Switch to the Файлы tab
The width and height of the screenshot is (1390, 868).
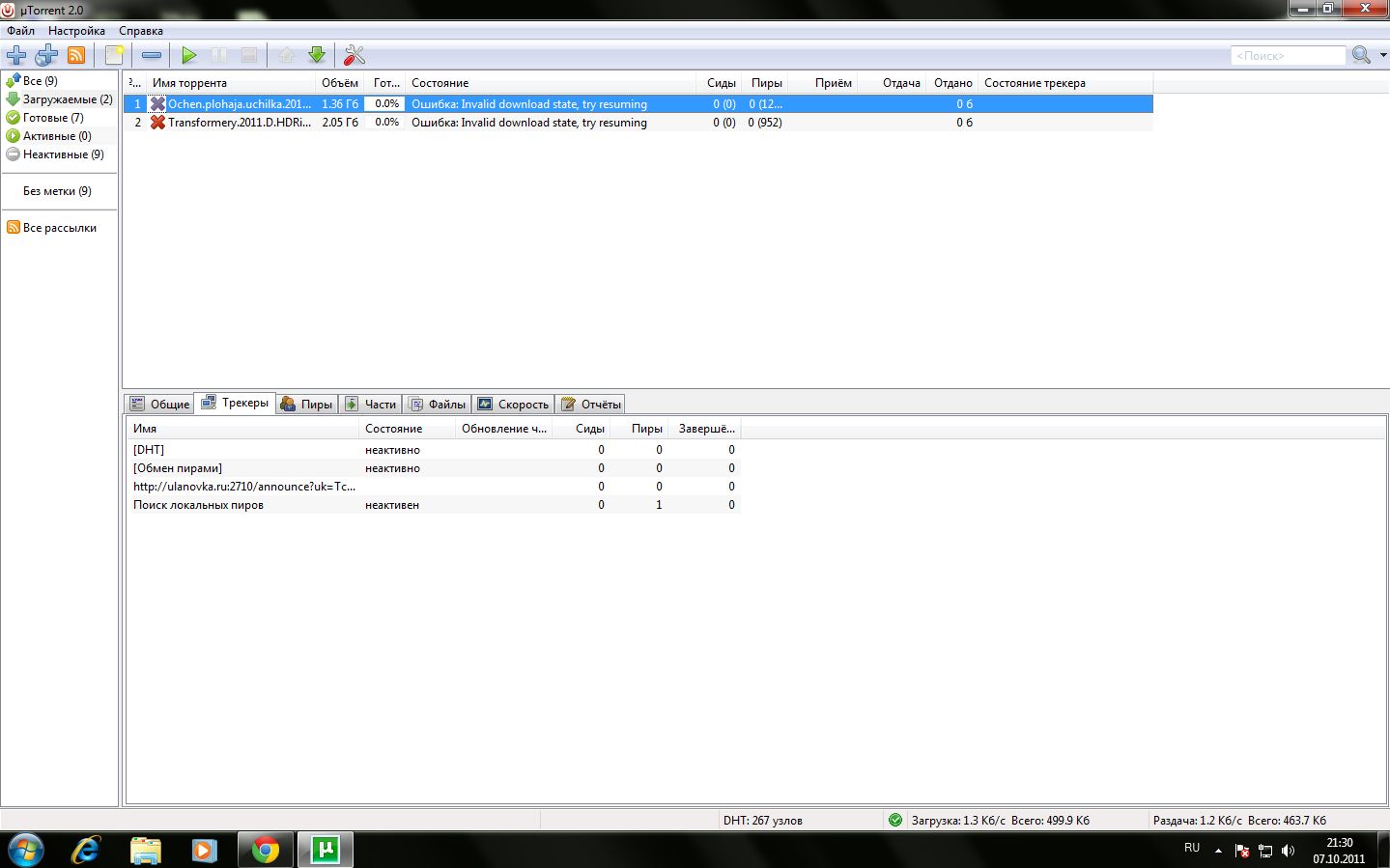(438, 404)
